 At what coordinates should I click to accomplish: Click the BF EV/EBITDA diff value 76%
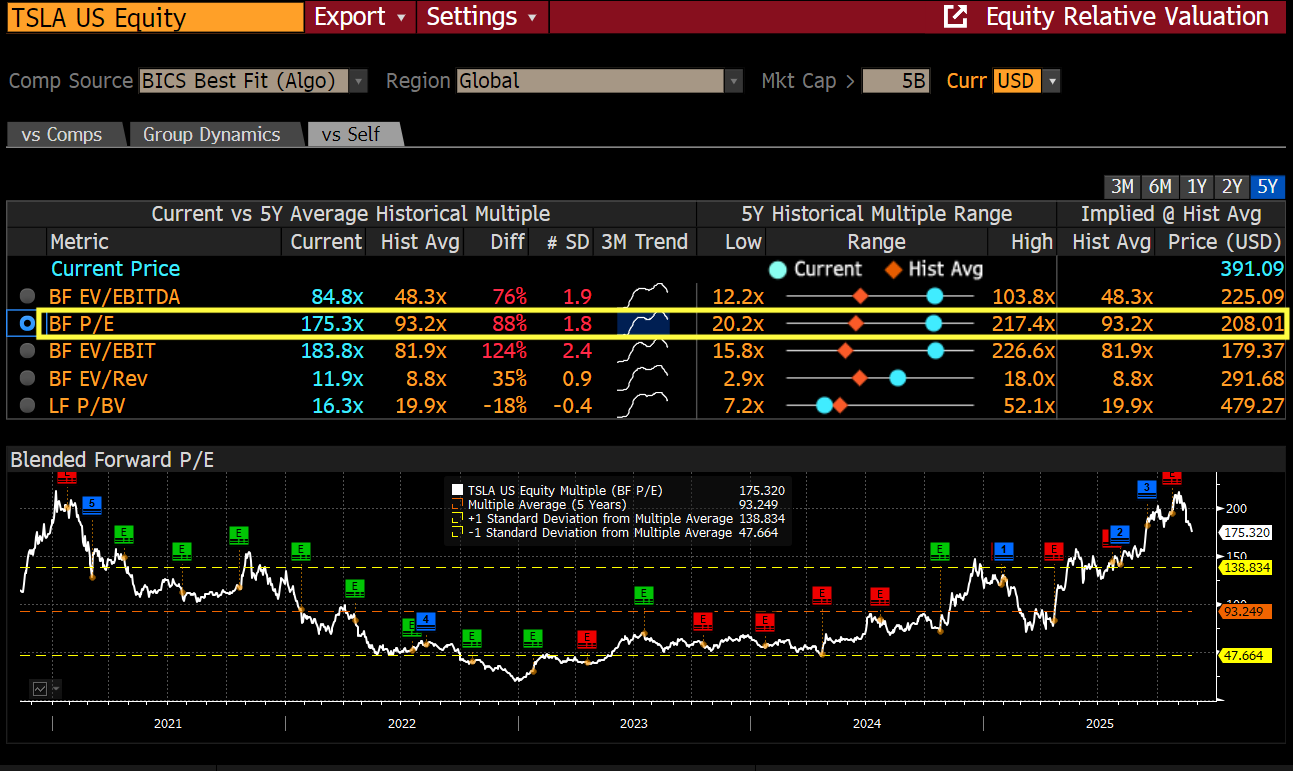coord(508,296)
